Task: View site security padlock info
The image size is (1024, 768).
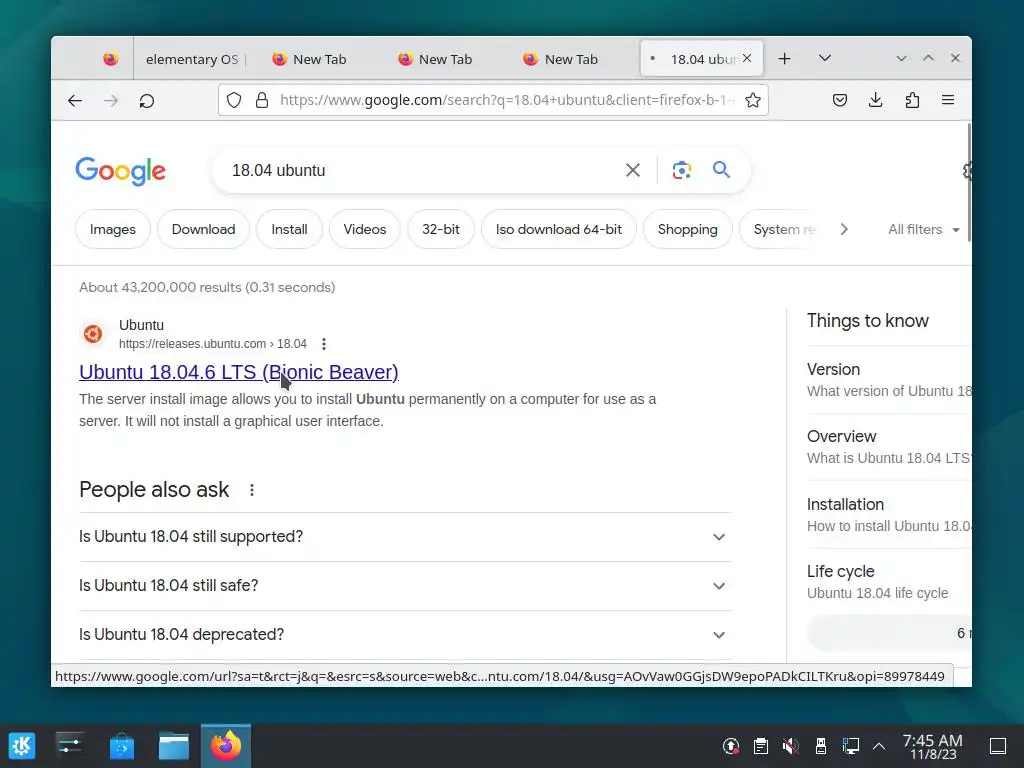Action: click(x=262, y=100)
